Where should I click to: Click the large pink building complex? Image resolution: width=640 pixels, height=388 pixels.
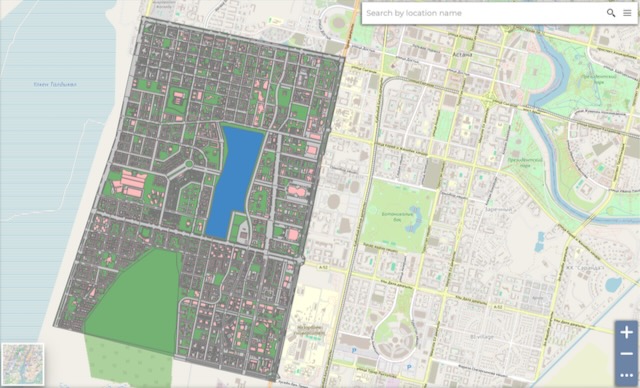click(x=133, y=184)
